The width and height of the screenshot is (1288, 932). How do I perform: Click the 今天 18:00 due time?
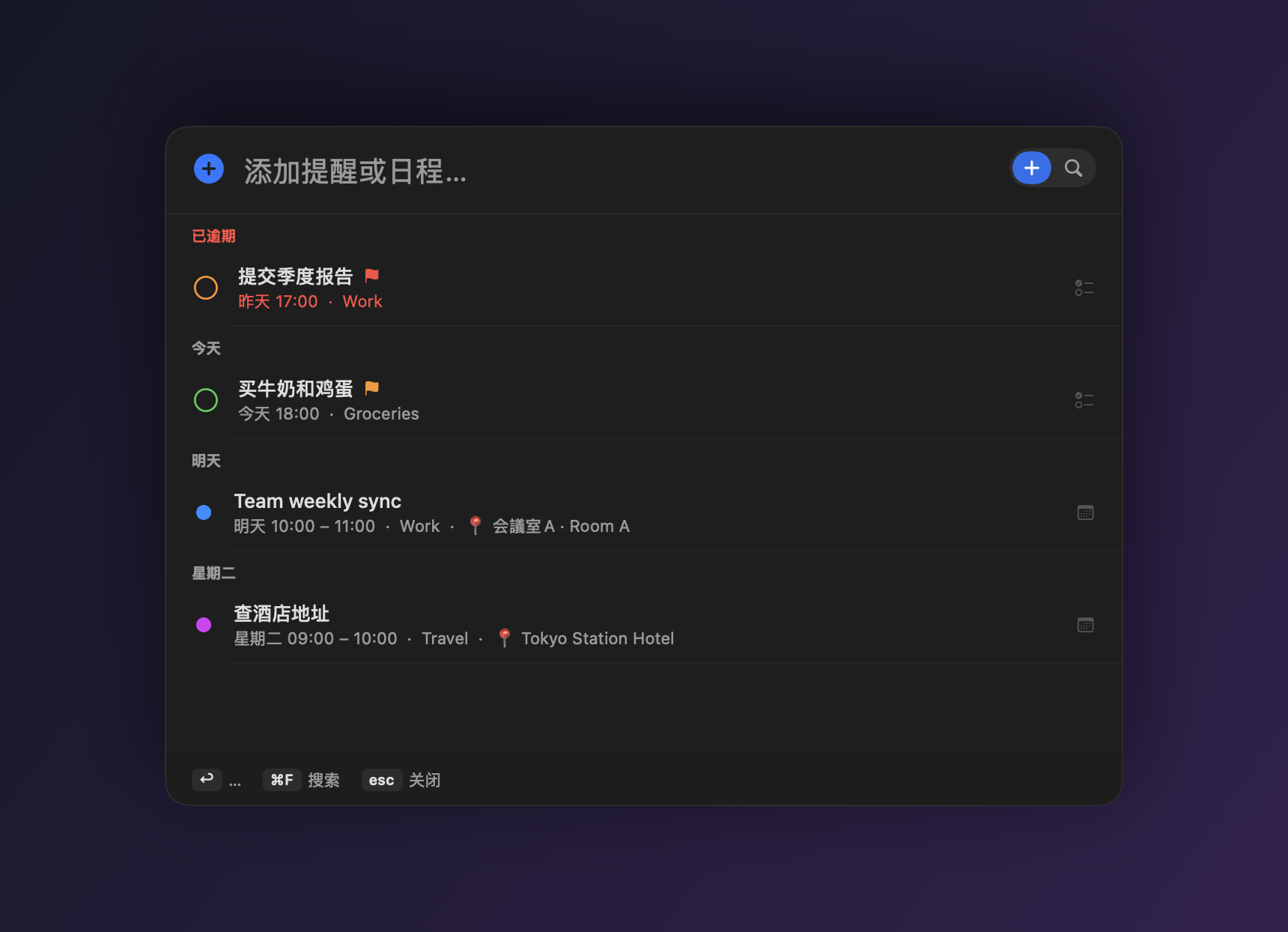(x=279, y=414)
